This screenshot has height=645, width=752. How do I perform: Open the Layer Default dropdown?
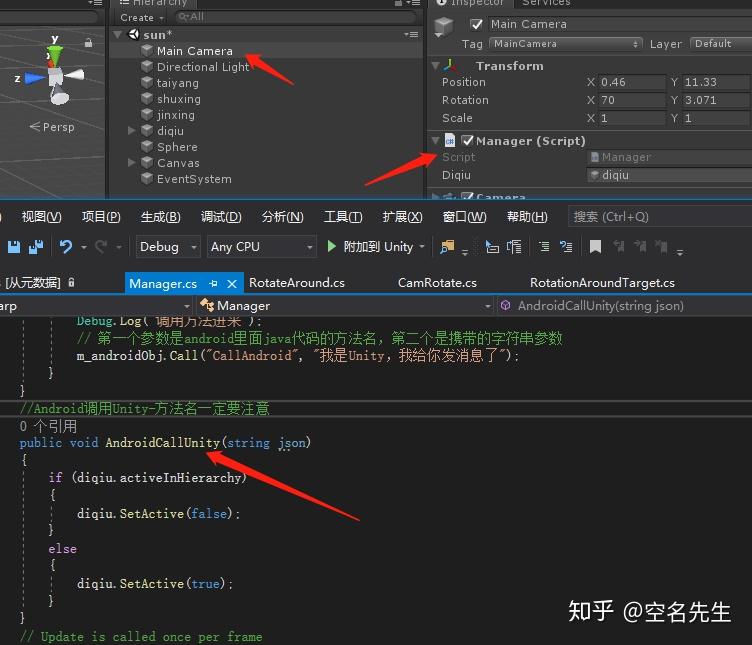point(721,44)
